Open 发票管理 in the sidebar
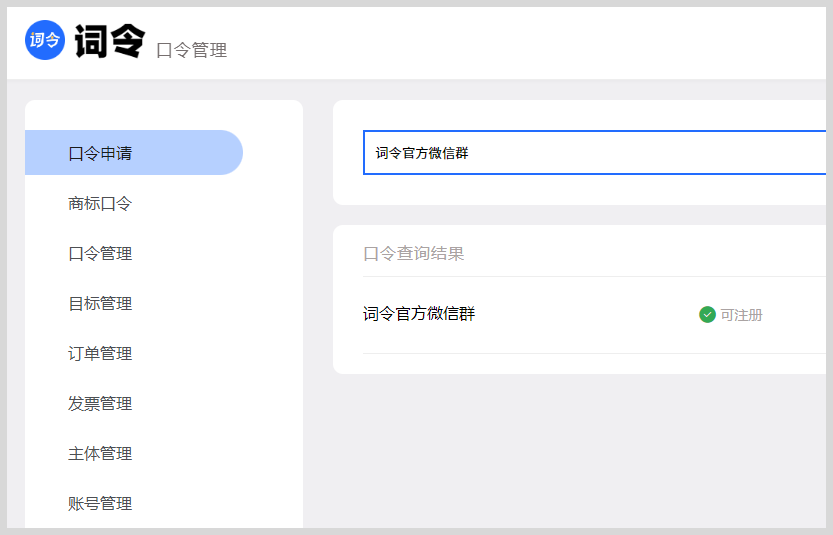The width and height of the screenshot is (833, 535). [x=100, y=403]
